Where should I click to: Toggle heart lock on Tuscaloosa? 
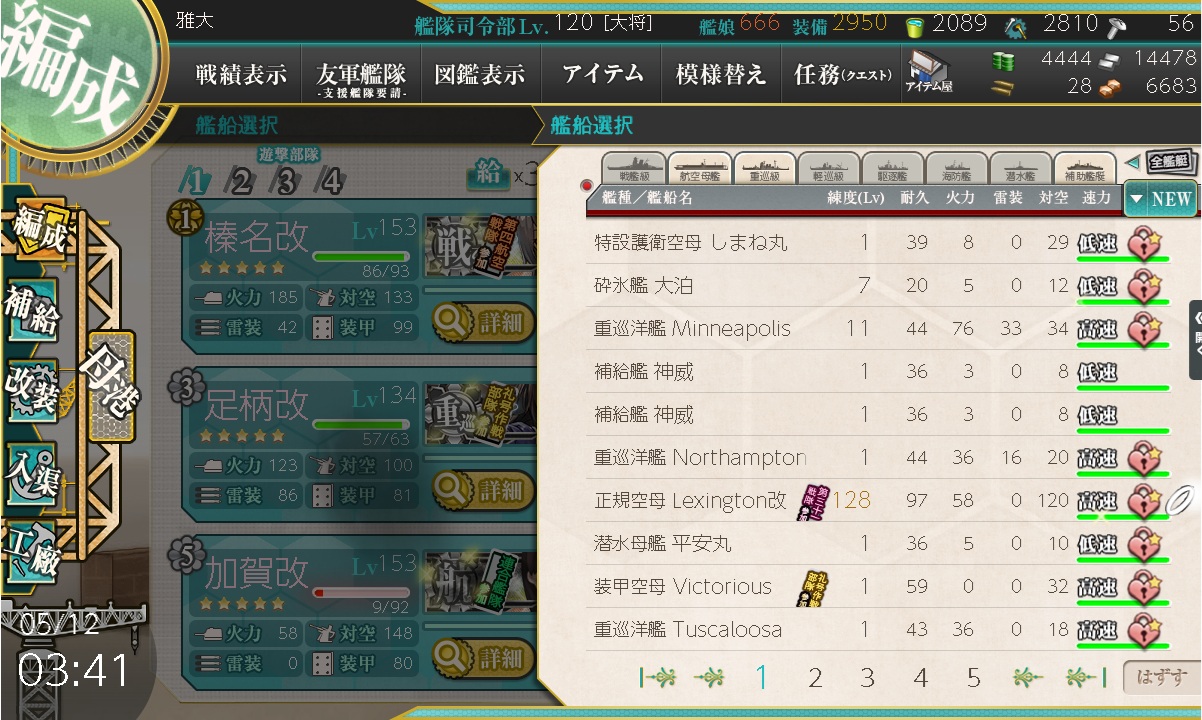tap(1143, 630)
